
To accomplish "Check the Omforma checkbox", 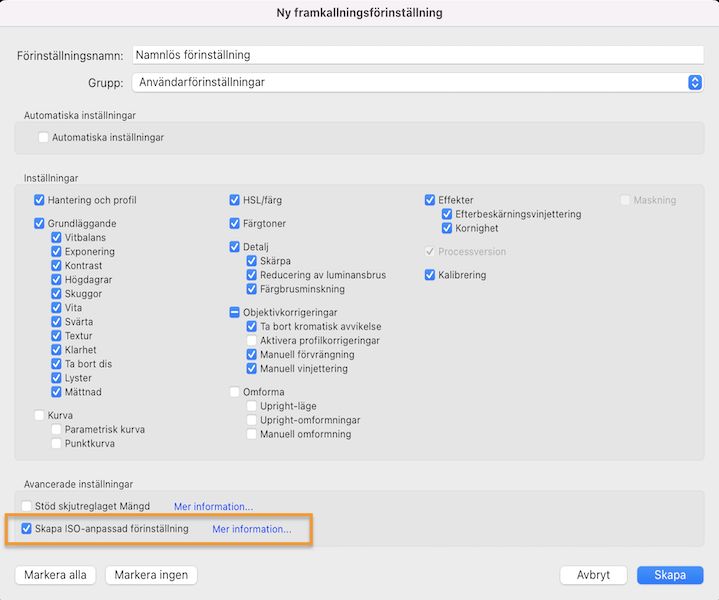I will (x=235, y=392).
